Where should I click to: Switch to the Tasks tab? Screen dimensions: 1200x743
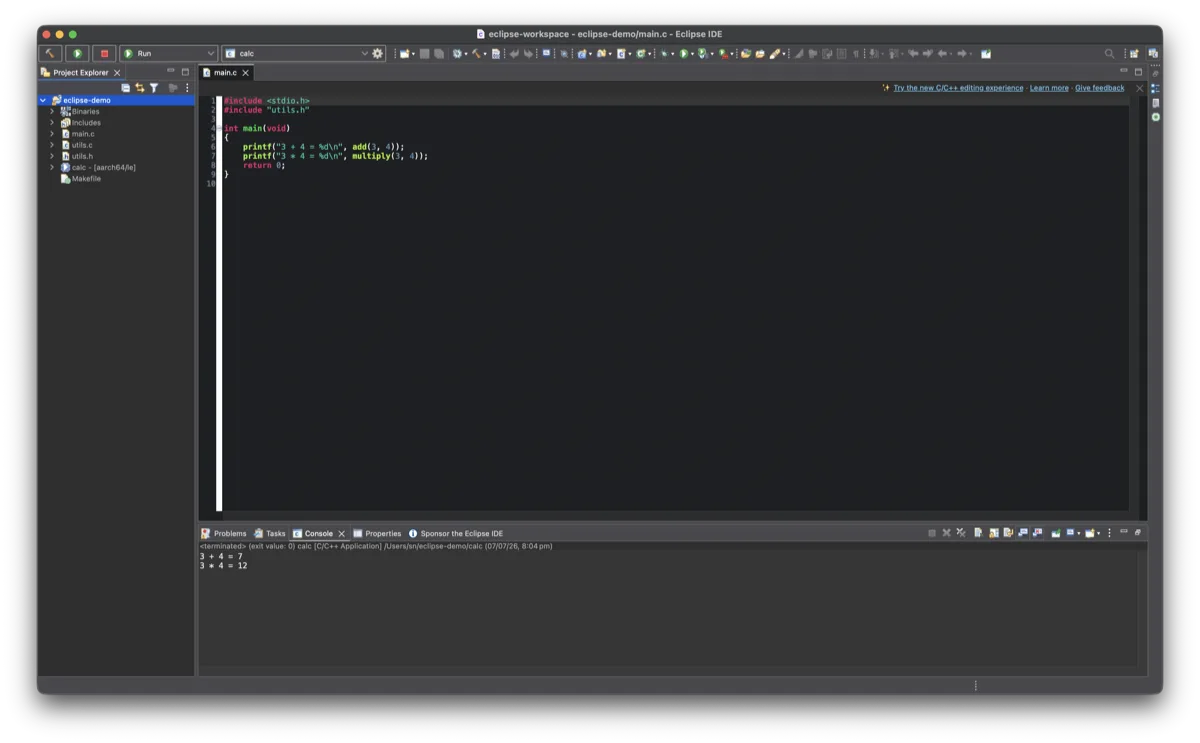coord(270,533)
